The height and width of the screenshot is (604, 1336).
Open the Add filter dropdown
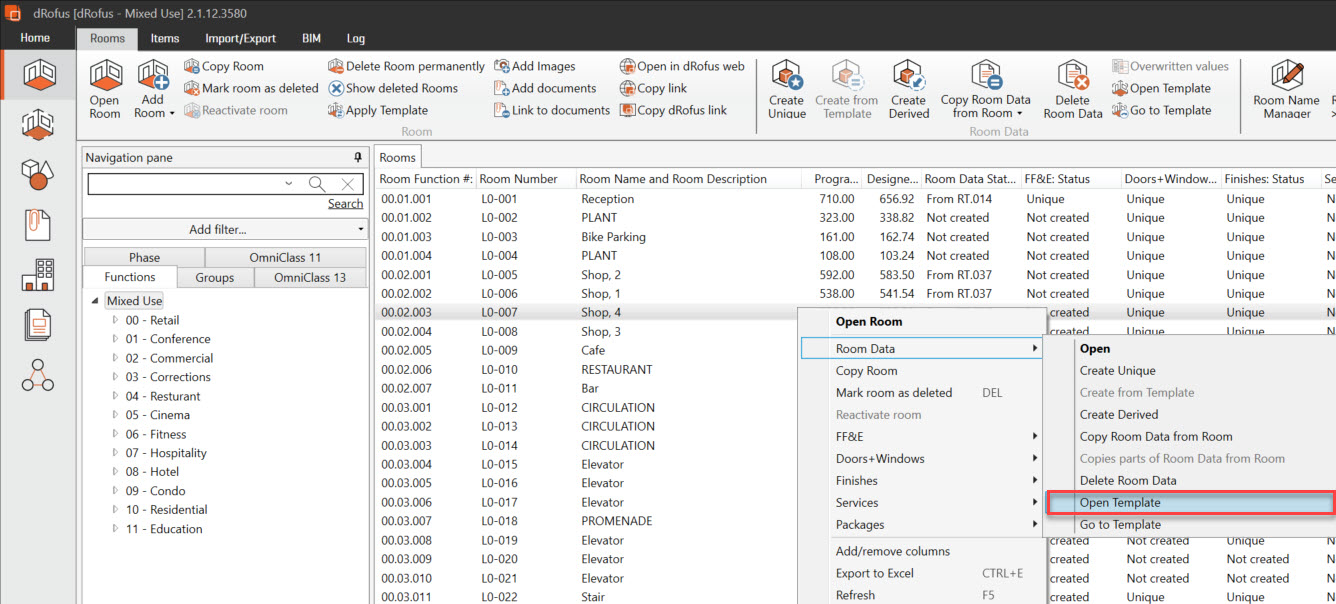click(225, 230)
